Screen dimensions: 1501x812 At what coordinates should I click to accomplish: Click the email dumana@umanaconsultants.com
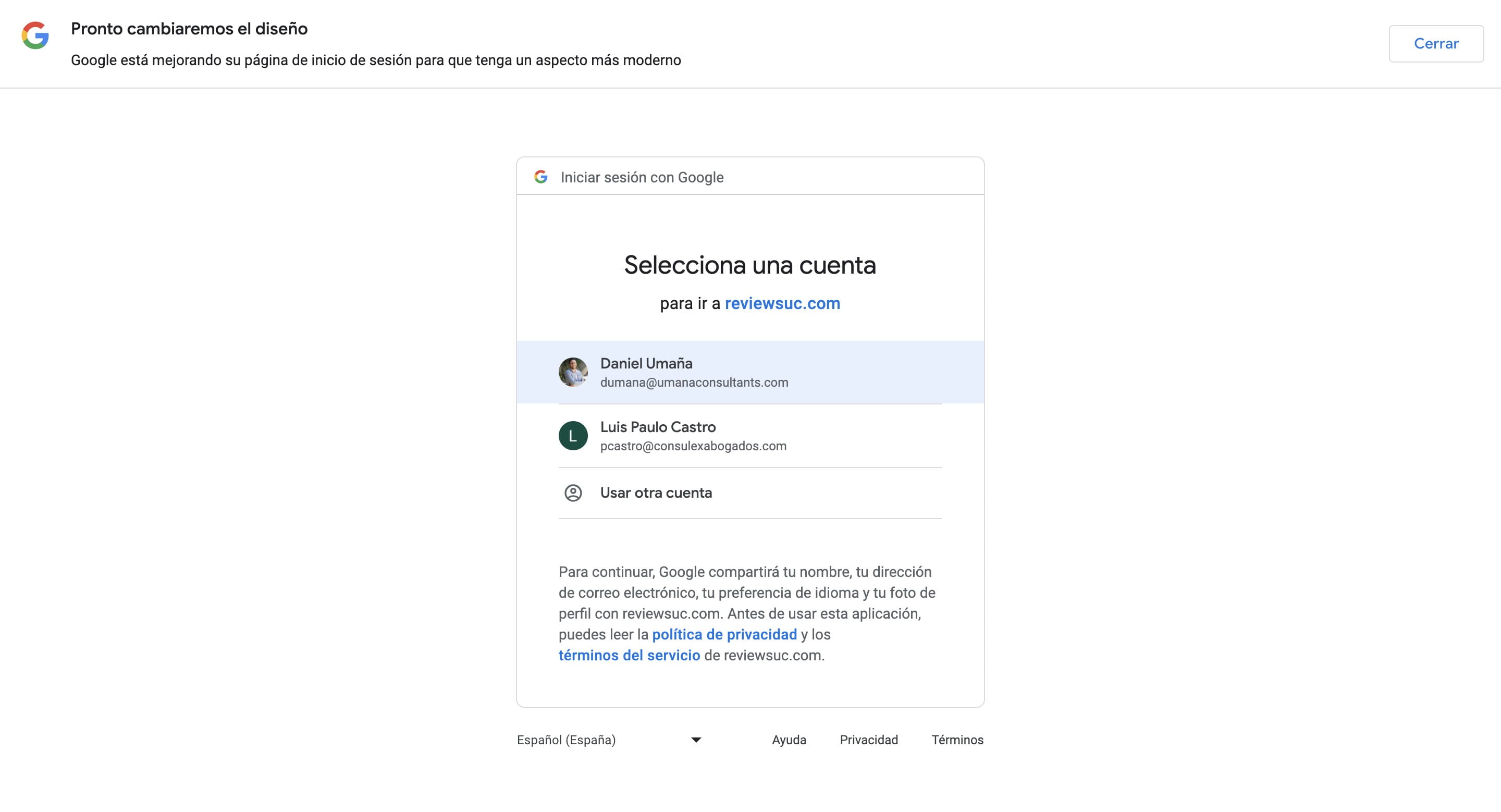click(694, 383)
